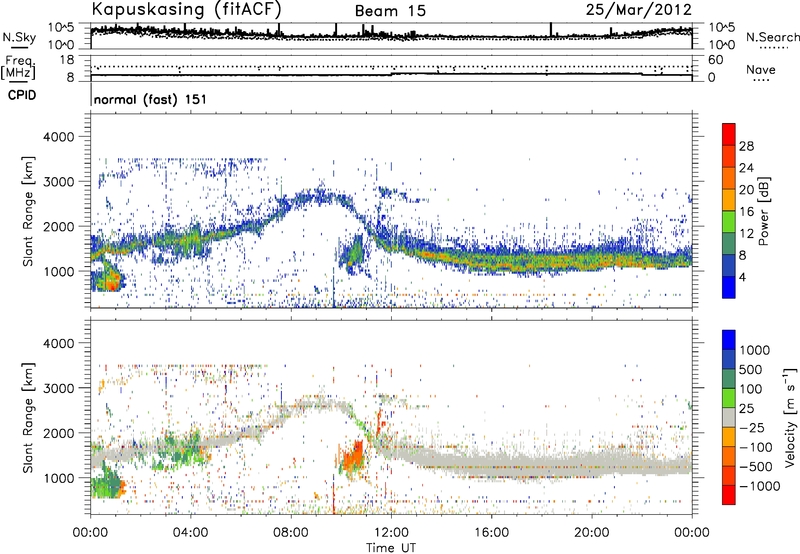Viewport: 800px width, 554px height.
Task: Select the N.Search legend label
Action: (x=773, y=37)
